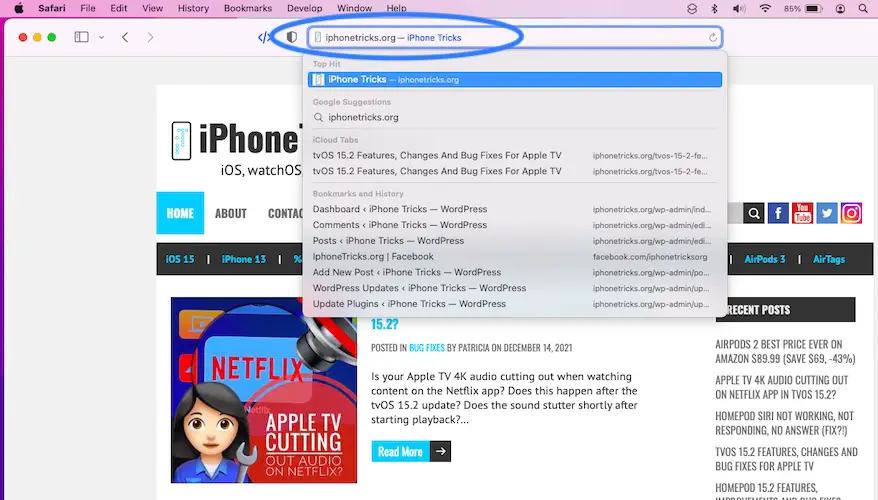Click the user account menu bar icon

(x=840, y=8)
